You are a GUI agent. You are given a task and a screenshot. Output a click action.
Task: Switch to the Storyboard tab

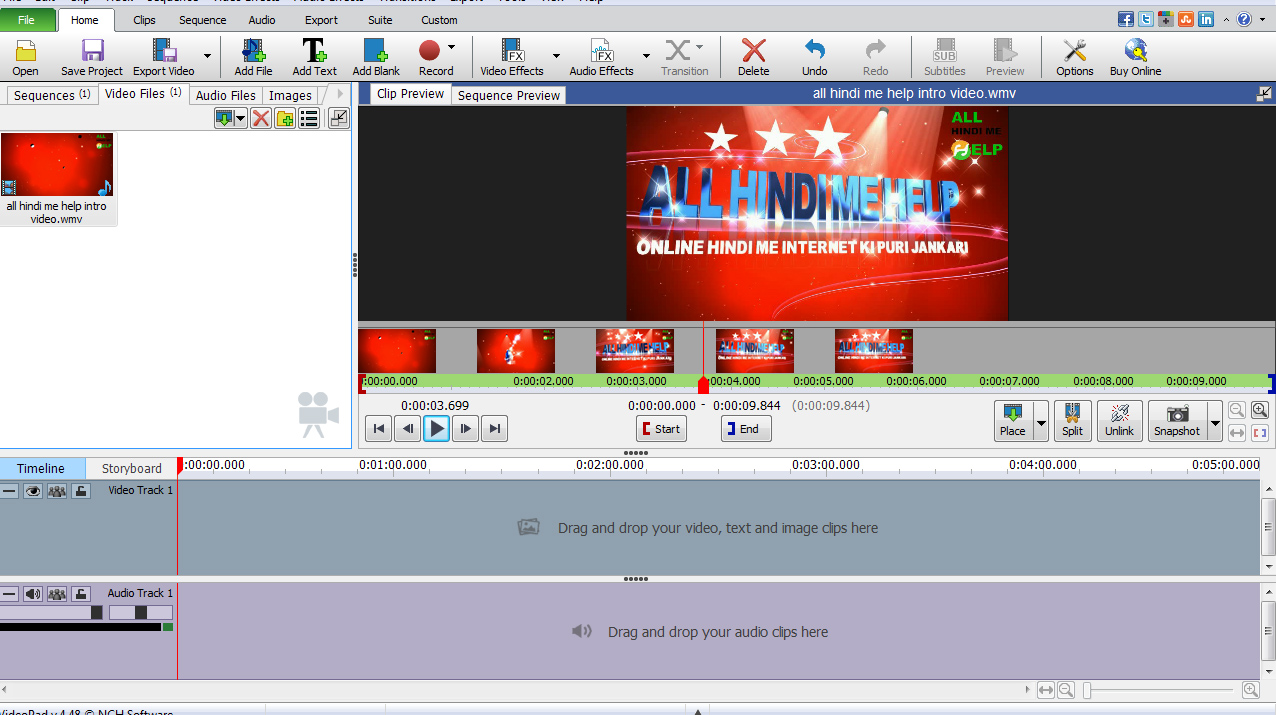[131, 468]
